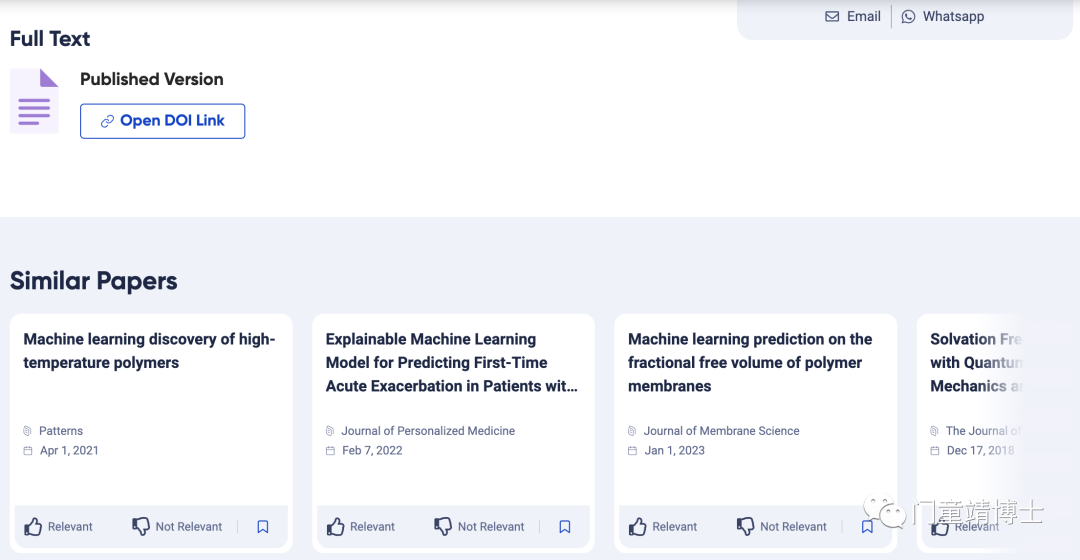Click the Open DOI Link button
This screenshot has width=1080, height=560.
163,121
